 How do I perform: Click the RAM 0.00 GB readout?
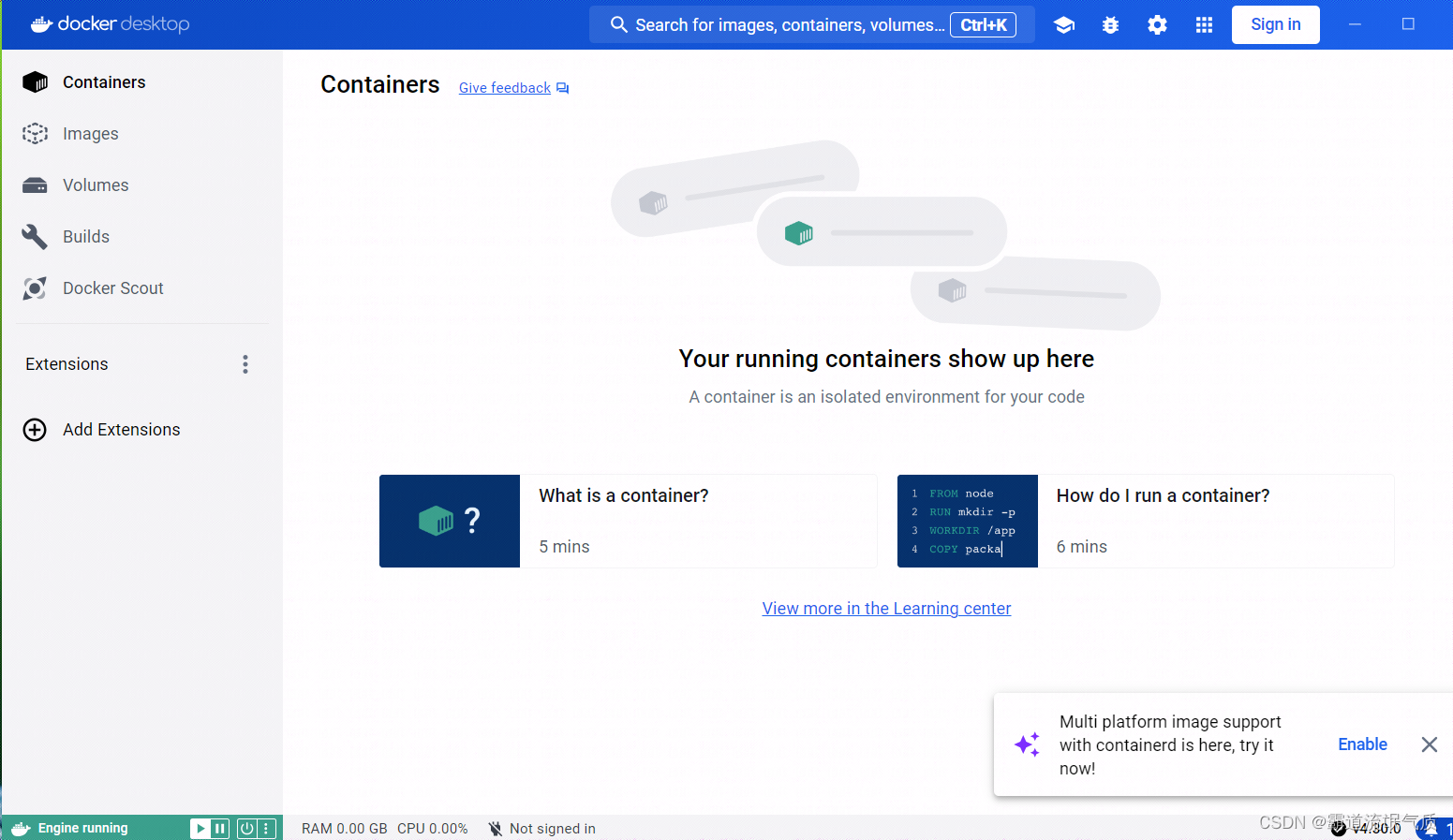[x=345, y=829]
